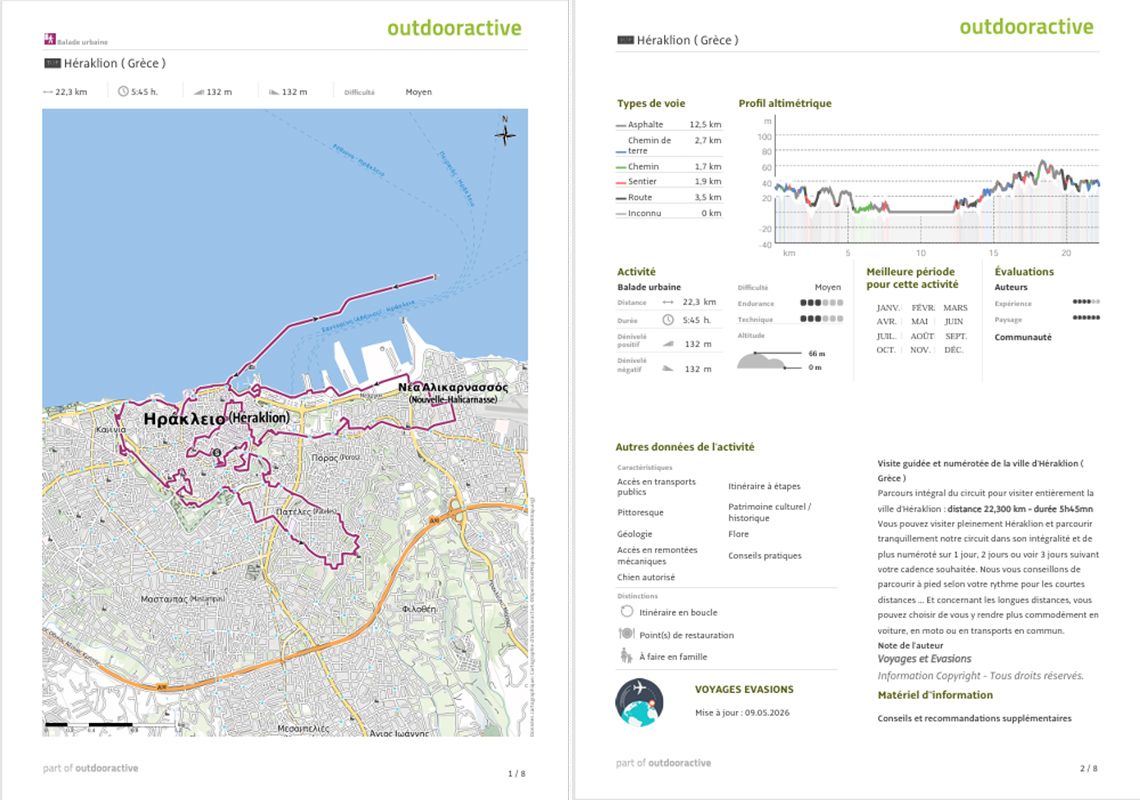Click the Conseils pratiques characteristic

[x=765, y=556]
